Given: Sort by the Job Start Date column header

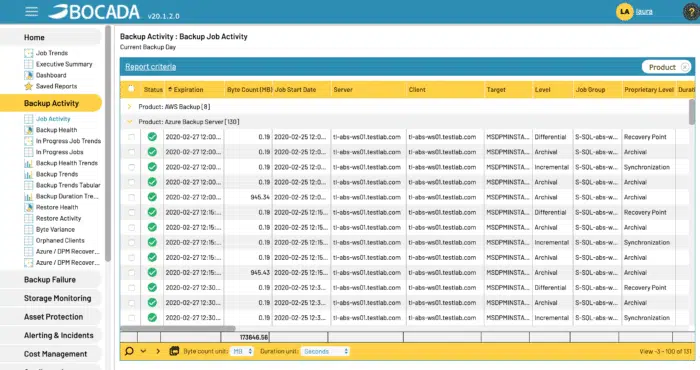Looking at the screenshot, I should point(295,90).
